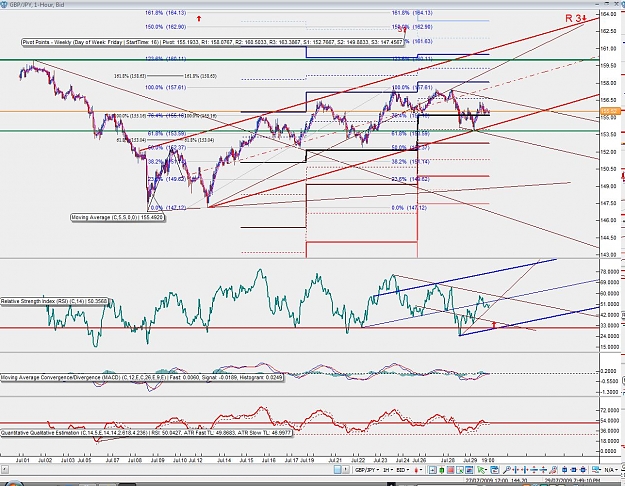Click the magnifier zoom toolbar icon

pyautogui.click(x=507, y=470)
